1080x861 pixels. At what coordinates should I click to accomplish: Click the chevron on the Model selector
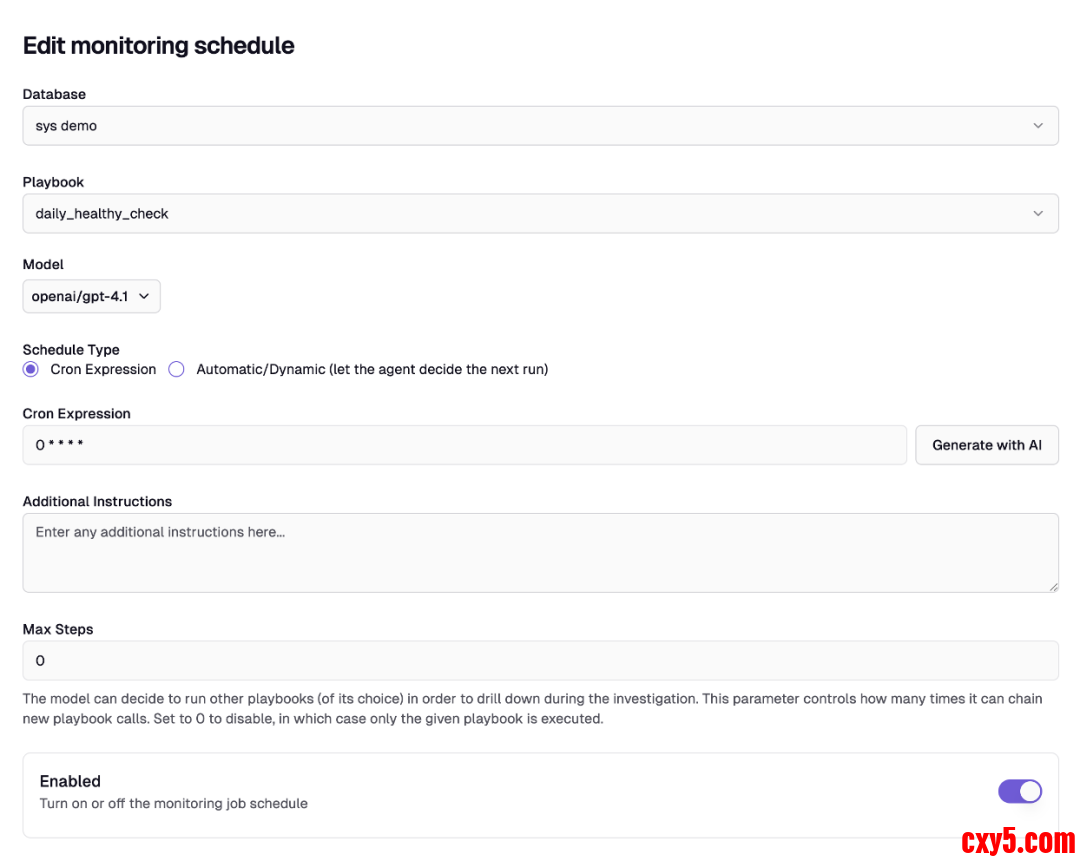point(144,297)
